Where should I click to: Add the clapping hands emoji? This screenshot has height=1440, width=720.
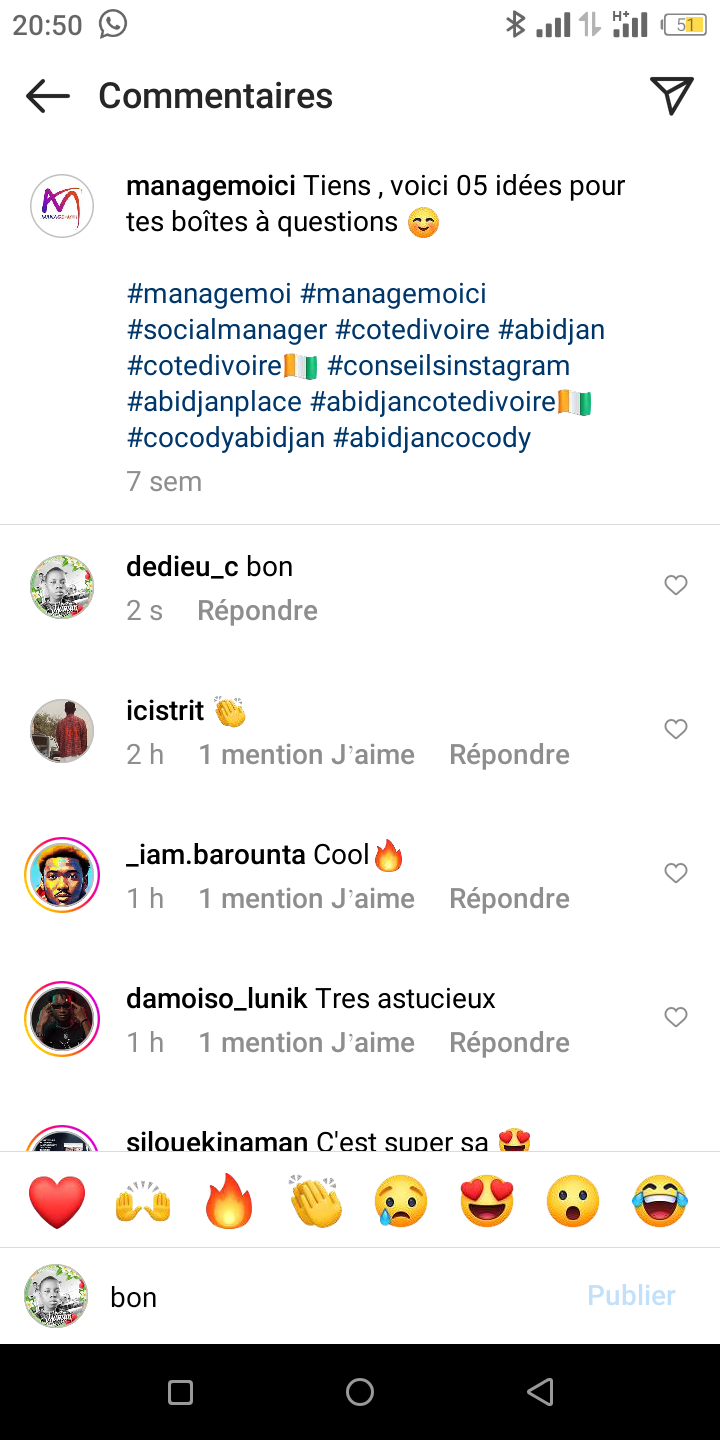(315, 1201)
